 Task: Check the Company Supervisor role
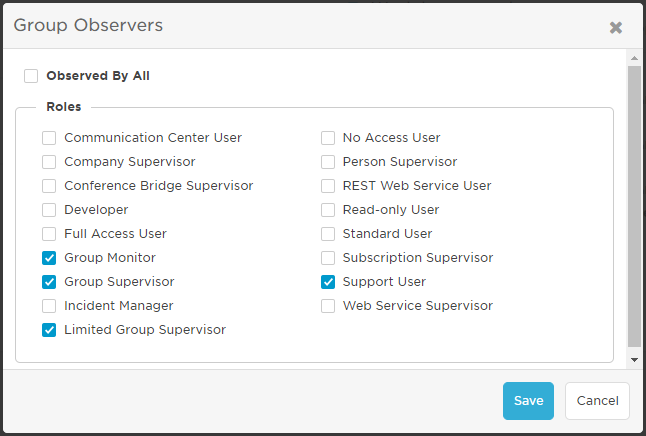pyautogui.click(x=49, y=162)
